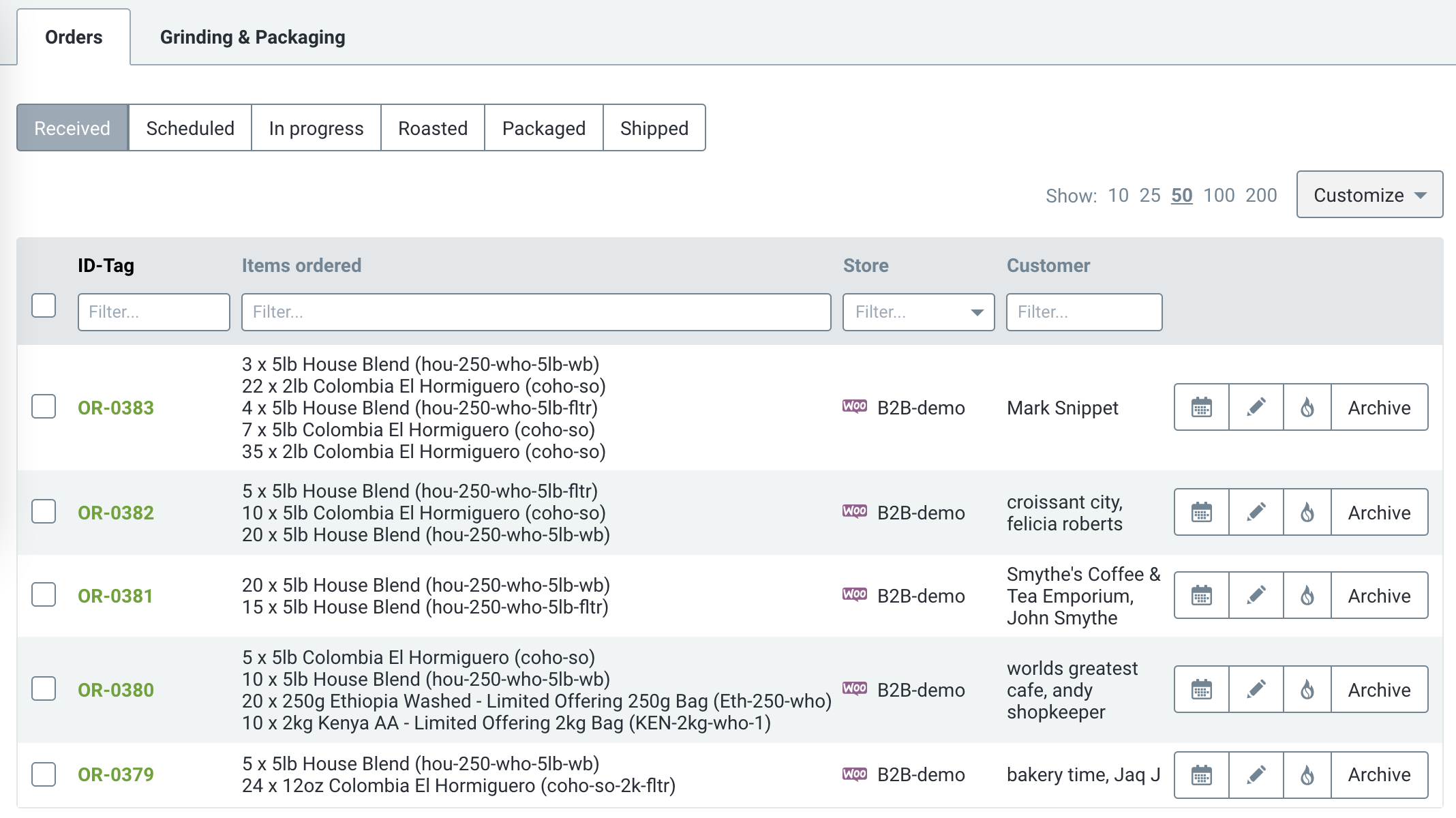Click the roast flame icon for OR-0379
Image resolution: width=1456 pixels, height=818 pixels.
(x=1307, y=775)
